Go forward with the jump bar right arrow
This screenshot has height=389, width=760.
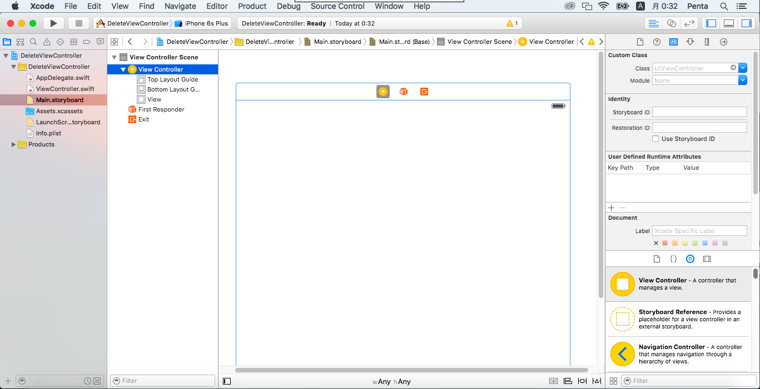tap(144, 42)
